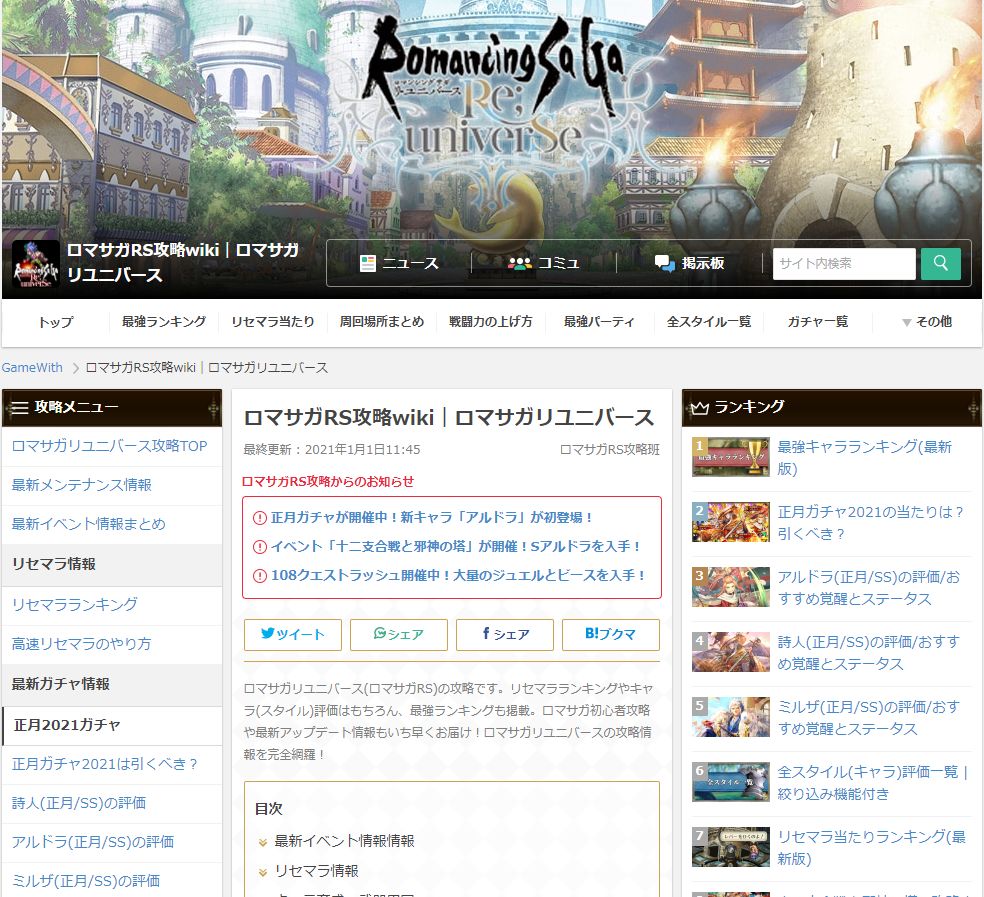Open 正月ガチャ2021は引くべき？ sidebar link

tap(104, 765)
